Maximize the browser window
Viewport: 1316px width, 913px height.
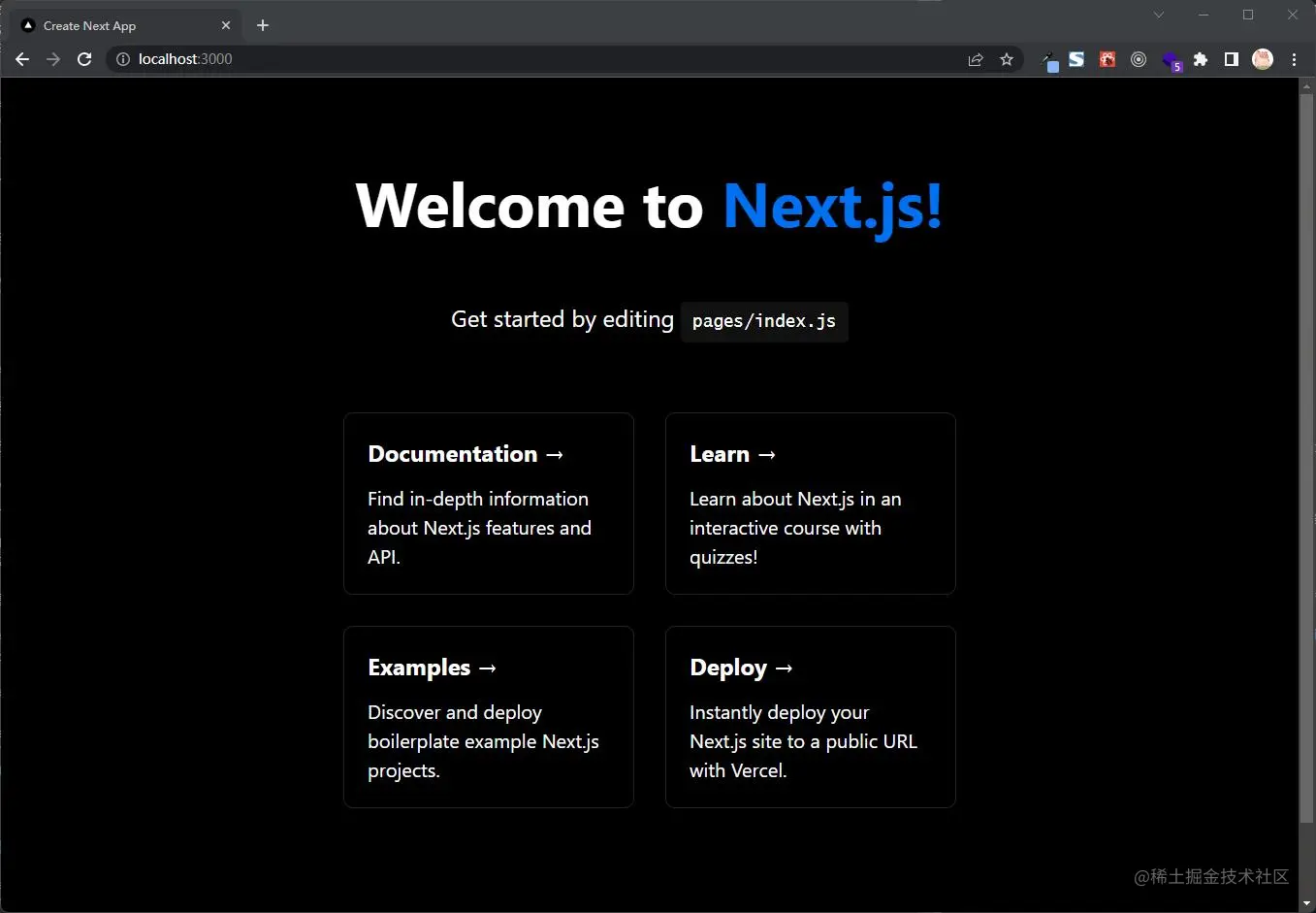[1248, 15]
